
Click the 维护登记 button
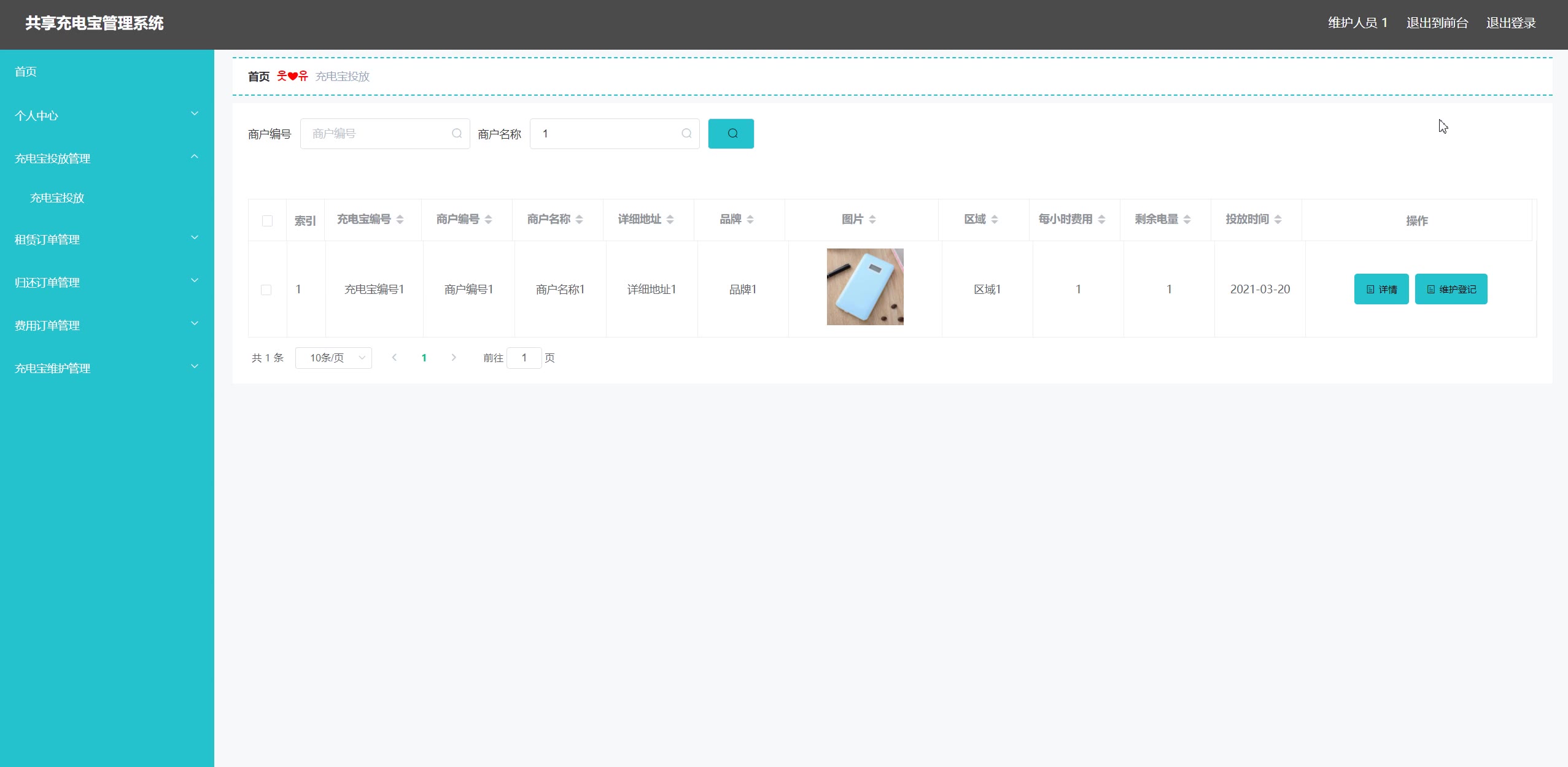point(1451,289)
